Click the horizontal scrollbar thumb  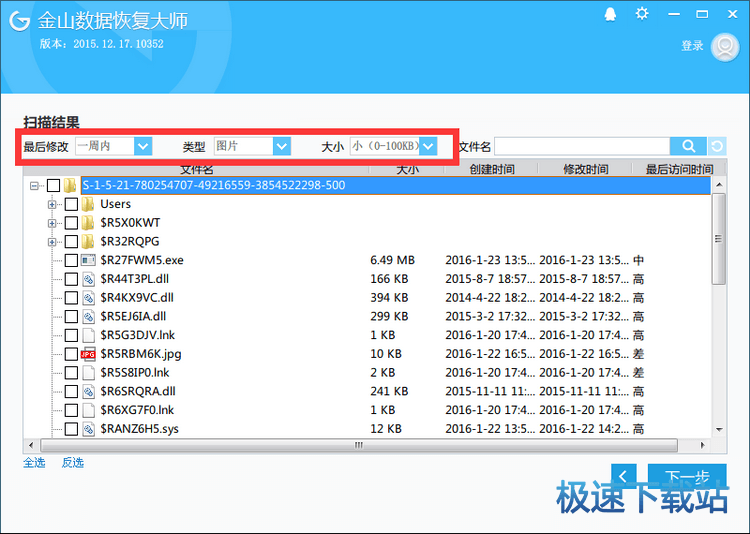click(359, 445)
